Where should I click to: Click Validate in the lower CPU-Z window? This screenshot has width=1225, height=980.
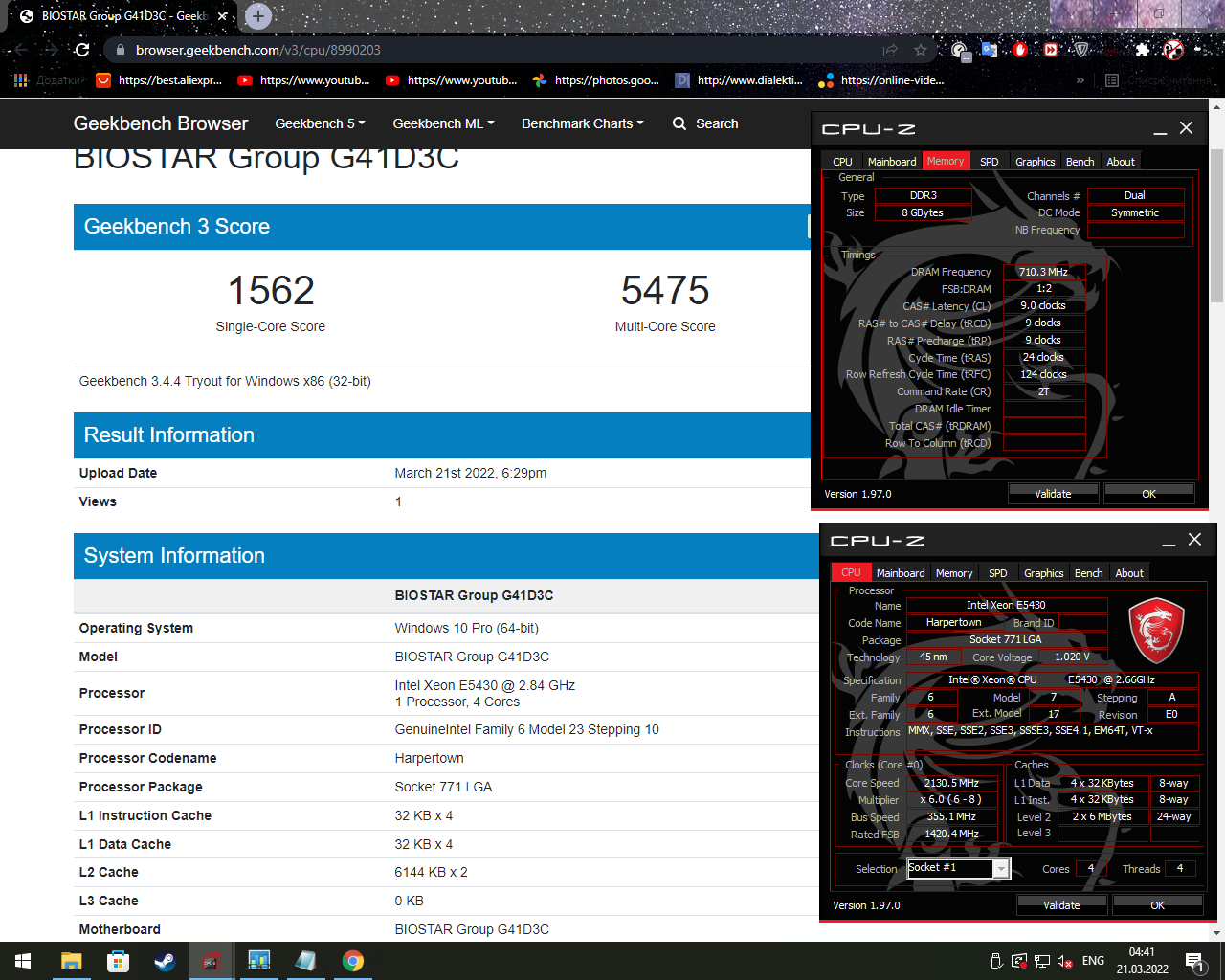click(1061, 905)
